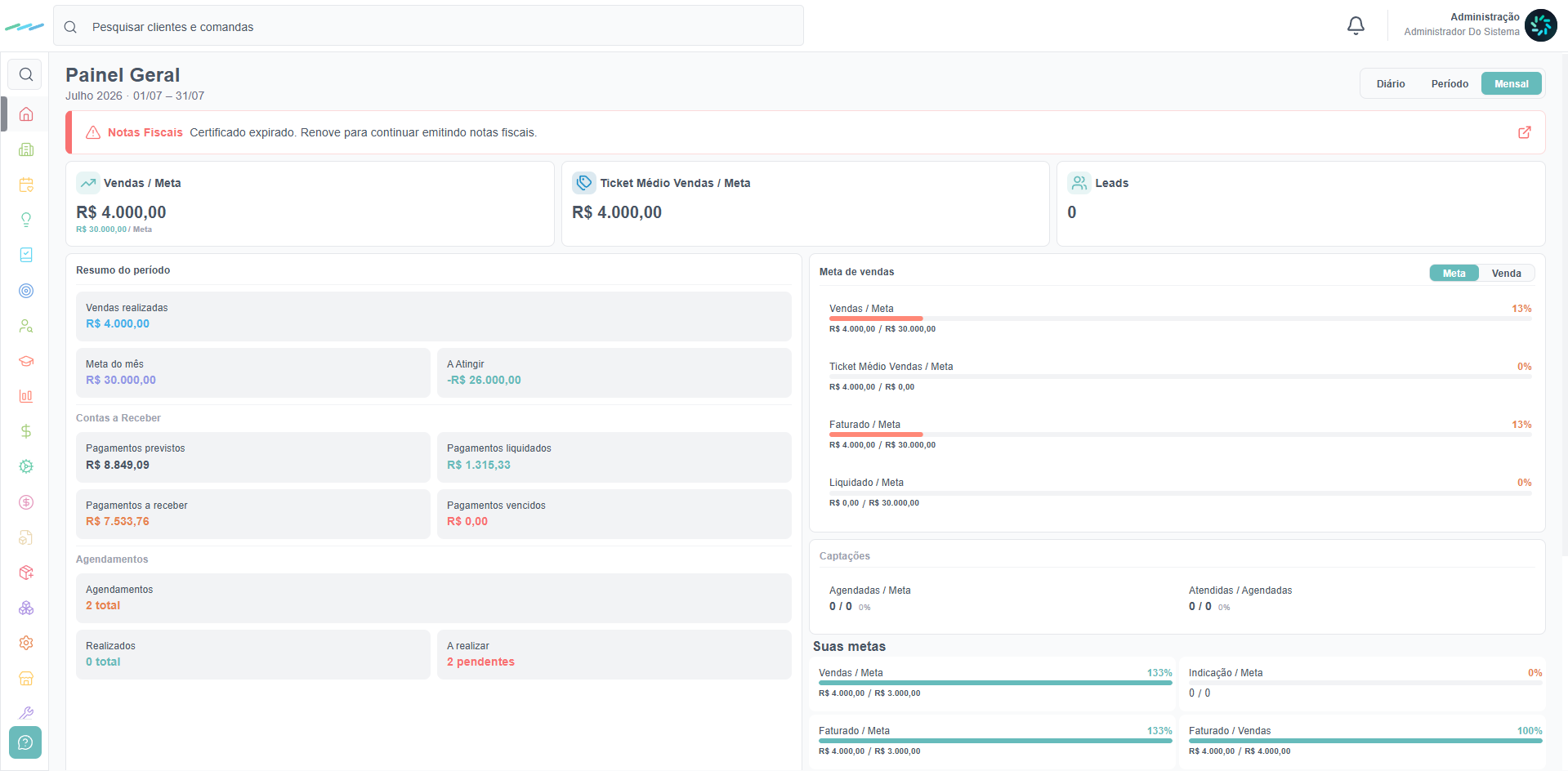
Task: Click the Vendas / Meta progress bar
Action: coord(1180,319)
